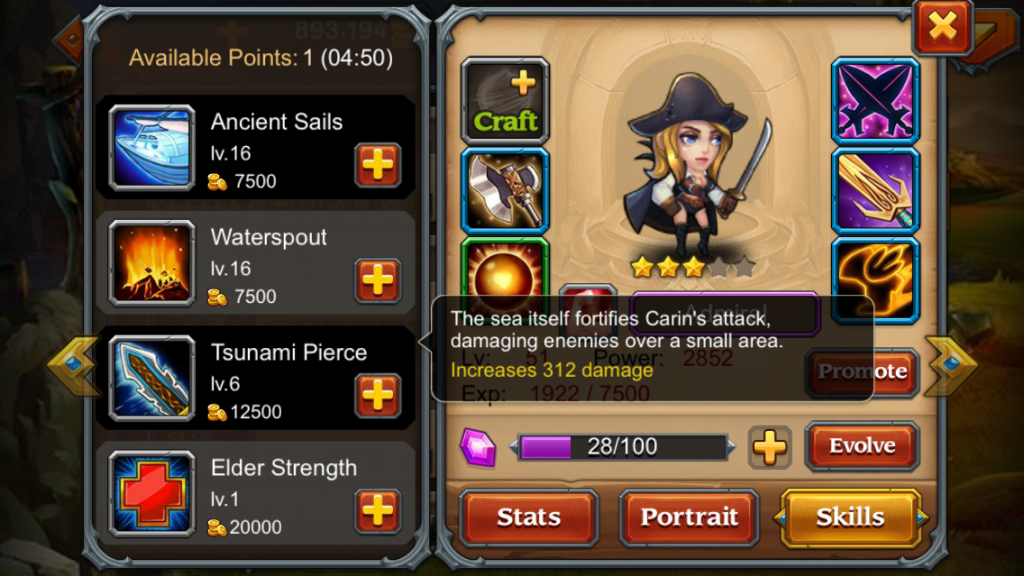Tap the crossed swords equipment slot
The width and height of the screenshot is (1024, 576).
pos(875,101)
